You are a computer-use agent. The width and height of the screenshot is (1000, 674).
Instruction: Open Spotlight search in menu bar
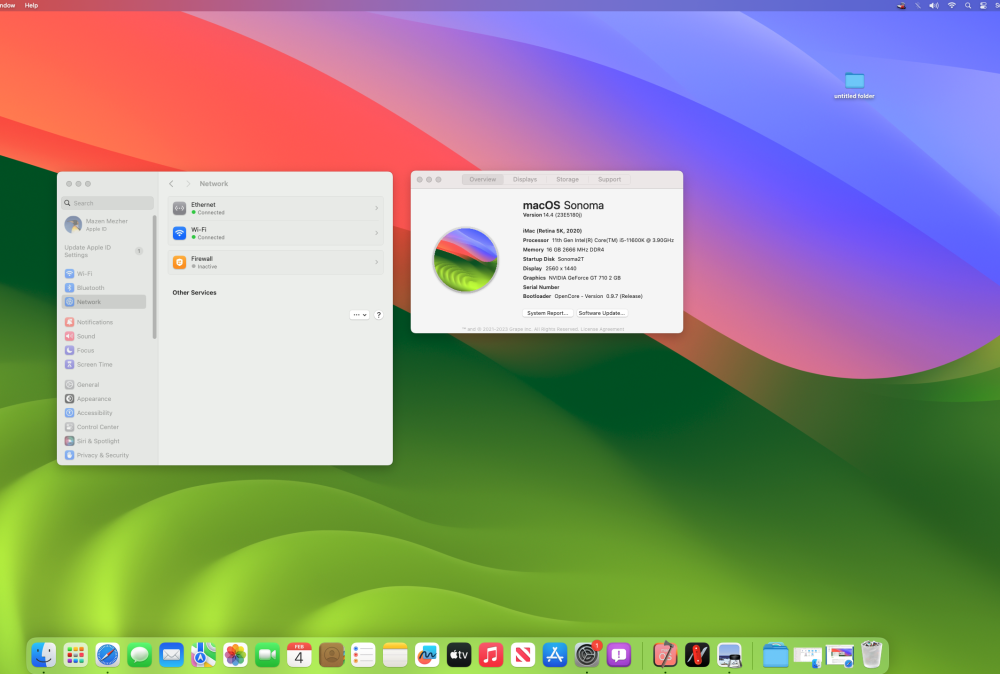click(967, 5)
